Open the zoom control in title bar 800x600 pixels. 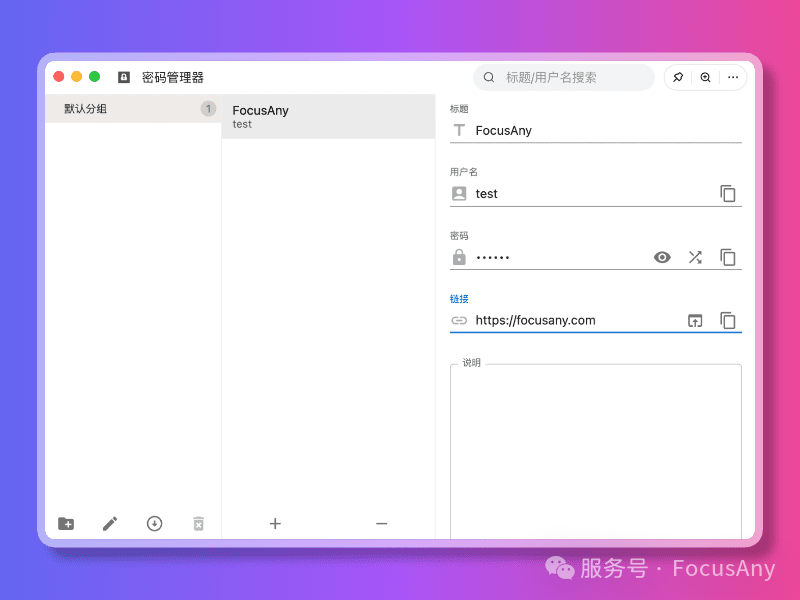pos(705,77)
